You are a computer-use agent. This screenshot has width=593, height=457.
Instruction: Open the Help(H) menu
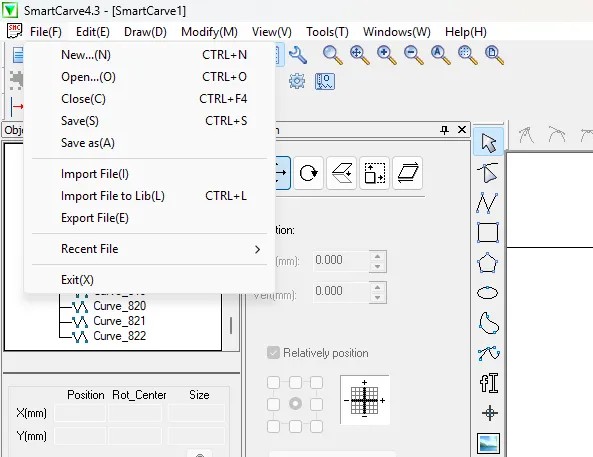466,32
